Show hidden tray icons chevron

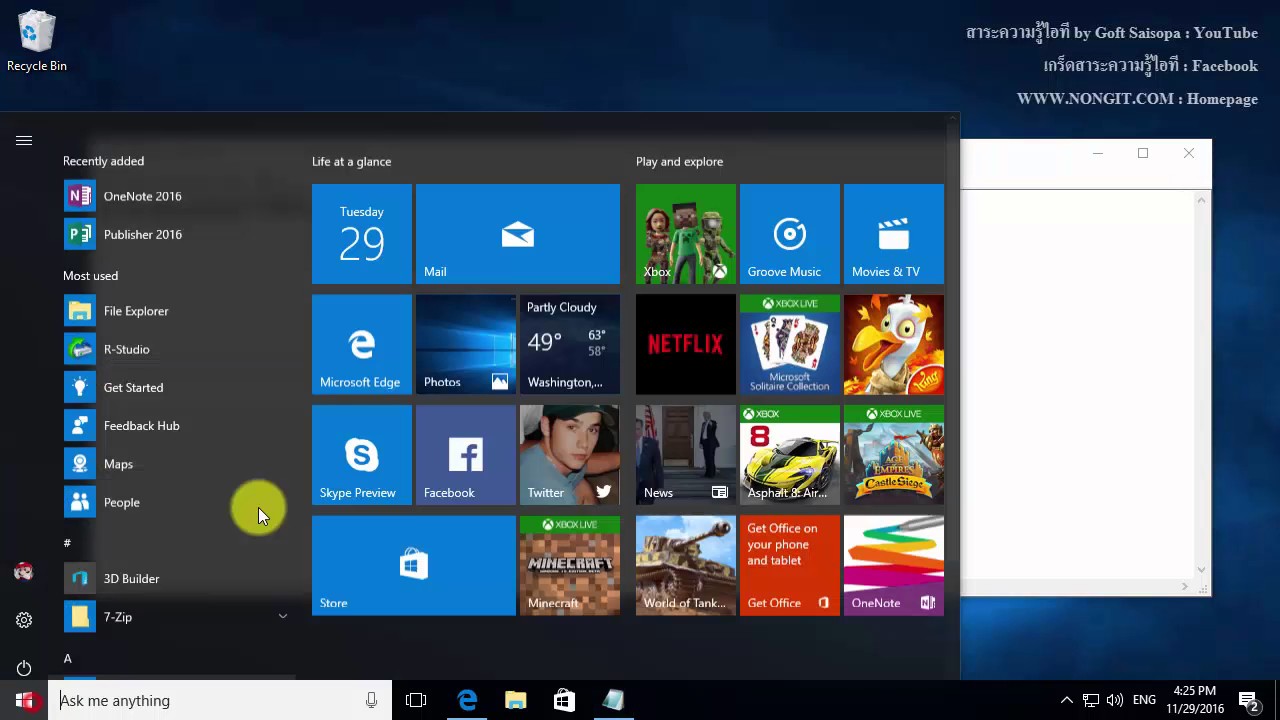pyautogui.click(x=1066, y=700)
